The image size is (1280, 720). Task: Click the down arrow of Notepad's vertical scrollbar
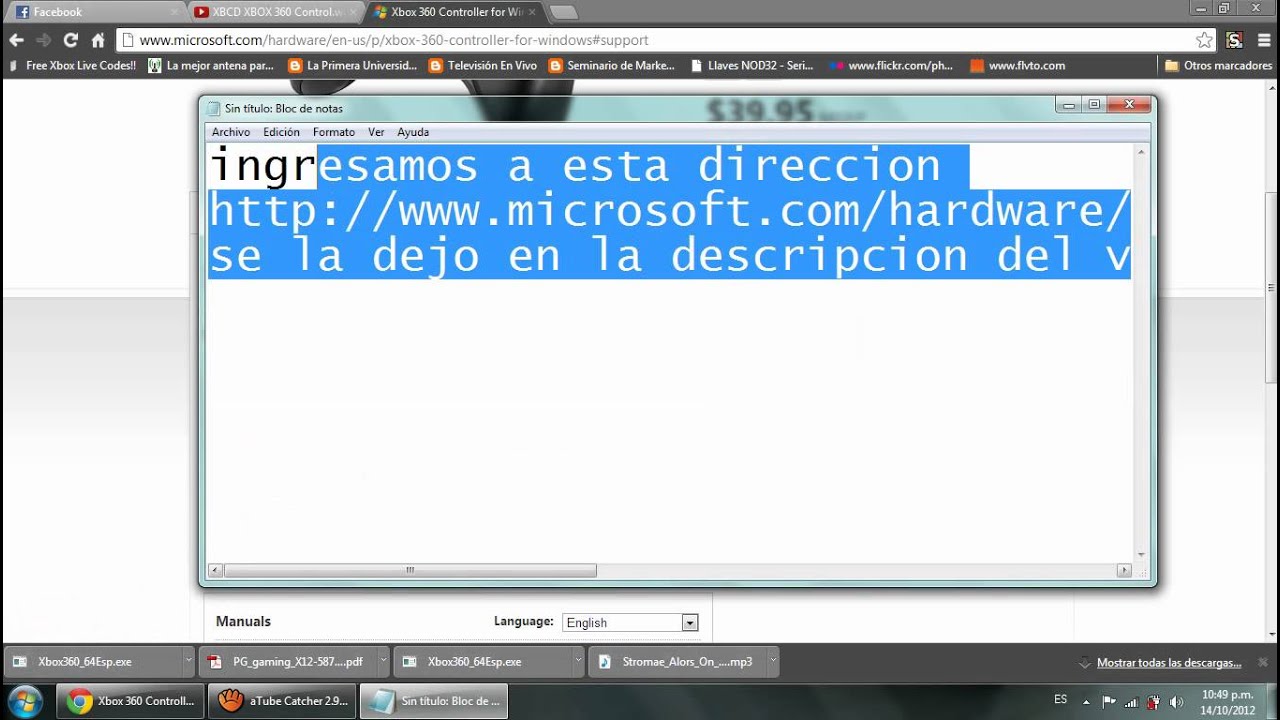point(1141,554)
